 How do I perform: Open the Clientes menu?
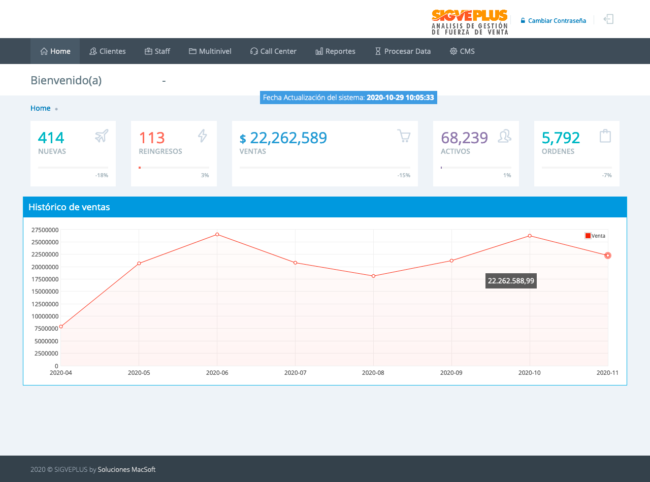point(107,51)
